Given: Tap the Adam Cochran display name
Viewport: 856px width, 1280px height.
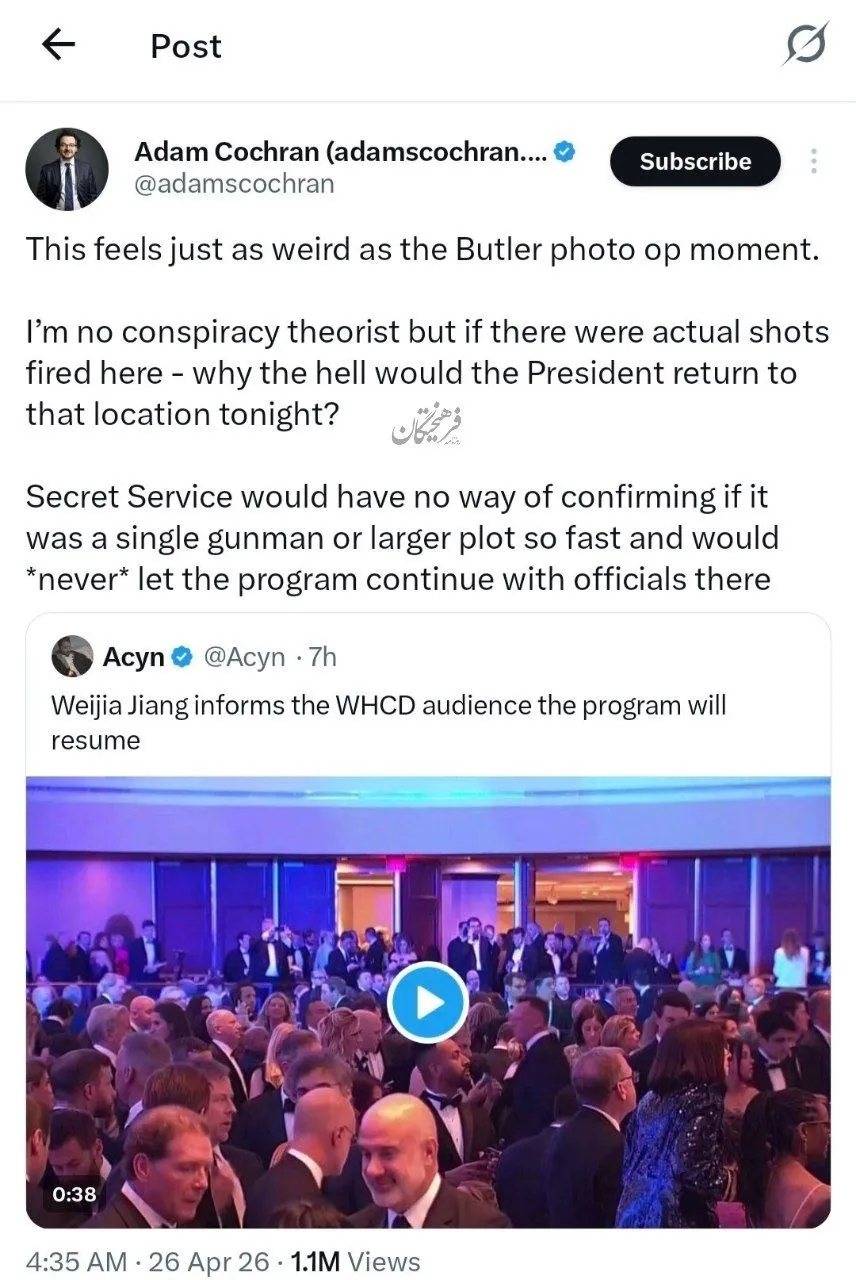Looking at the screenshot, I should [340, 152].
